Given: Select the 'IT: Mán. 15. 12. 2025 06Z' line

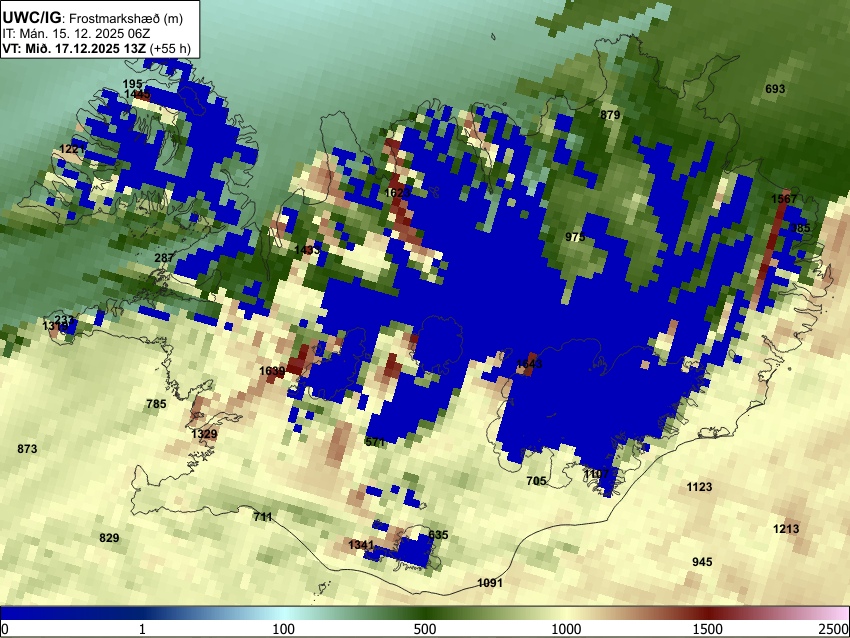Looking at the screenshot, I should coord(76,34).
